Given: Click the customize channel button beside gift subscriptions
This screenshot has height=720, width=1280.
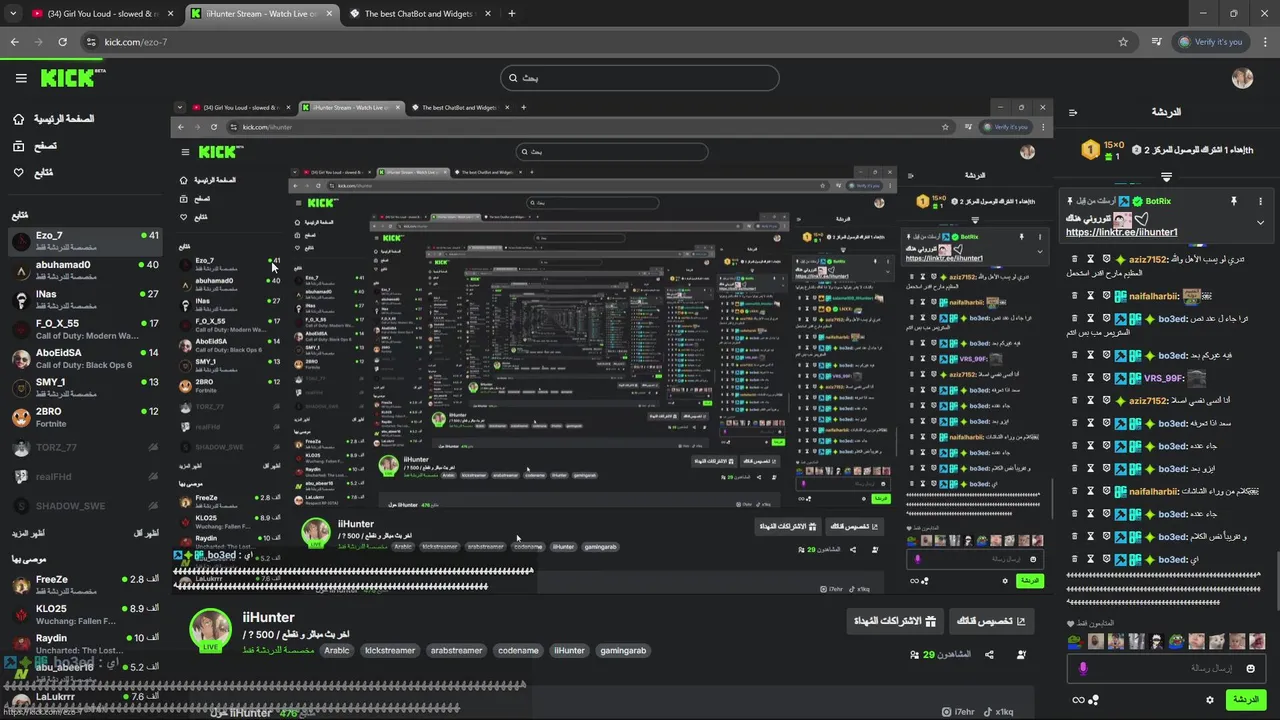Looking at the screenshot, I should coord(991,621).
